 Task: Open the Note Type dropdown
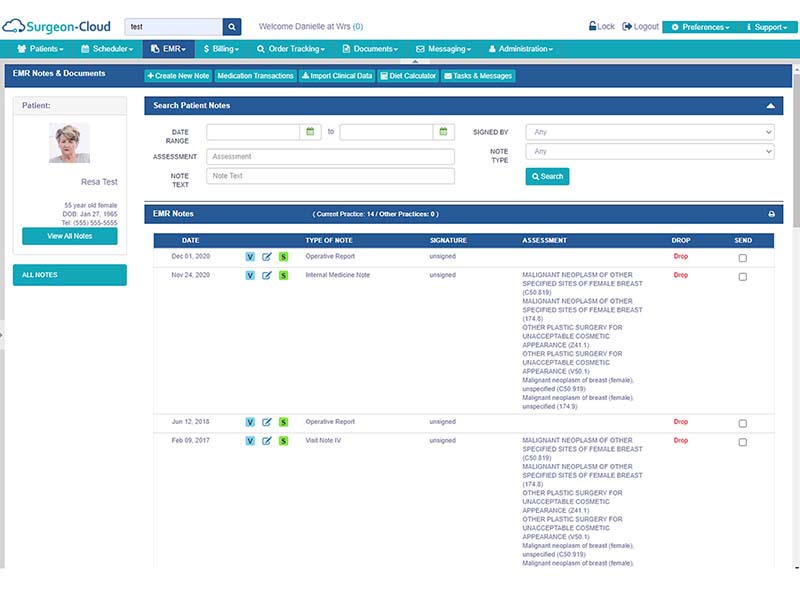pos(650,152)
